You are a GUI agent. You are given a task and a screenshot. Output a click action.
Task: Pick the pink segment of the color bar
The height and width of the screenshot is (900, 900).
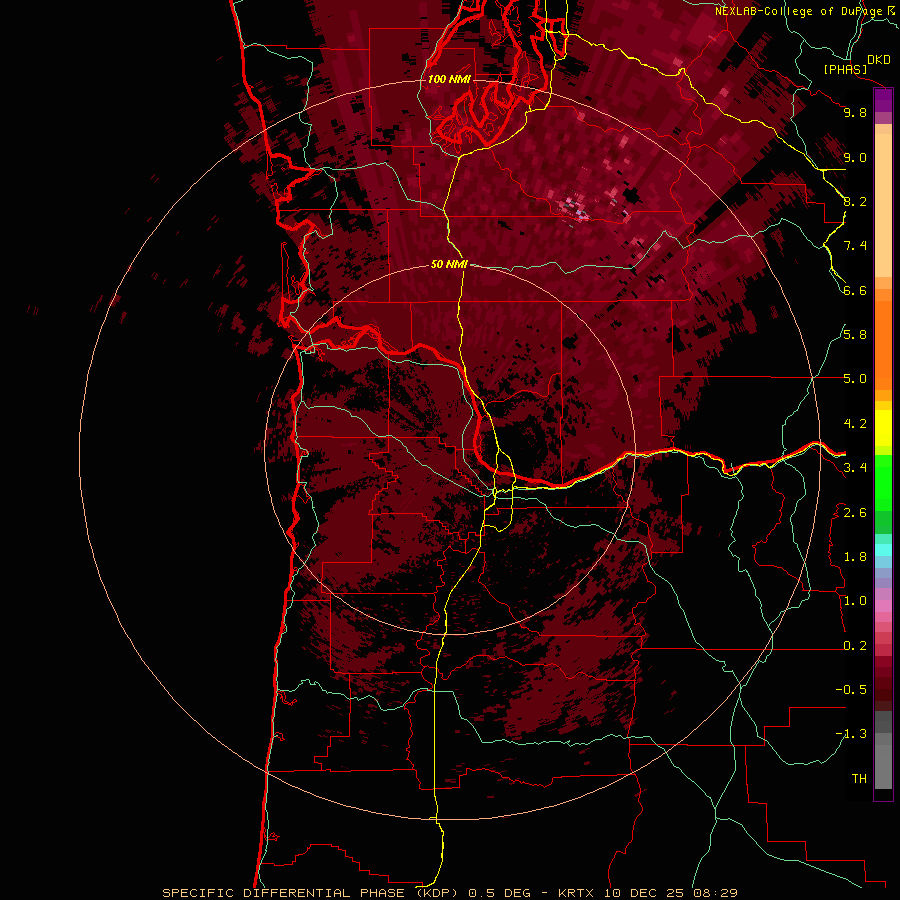point(883,606)
